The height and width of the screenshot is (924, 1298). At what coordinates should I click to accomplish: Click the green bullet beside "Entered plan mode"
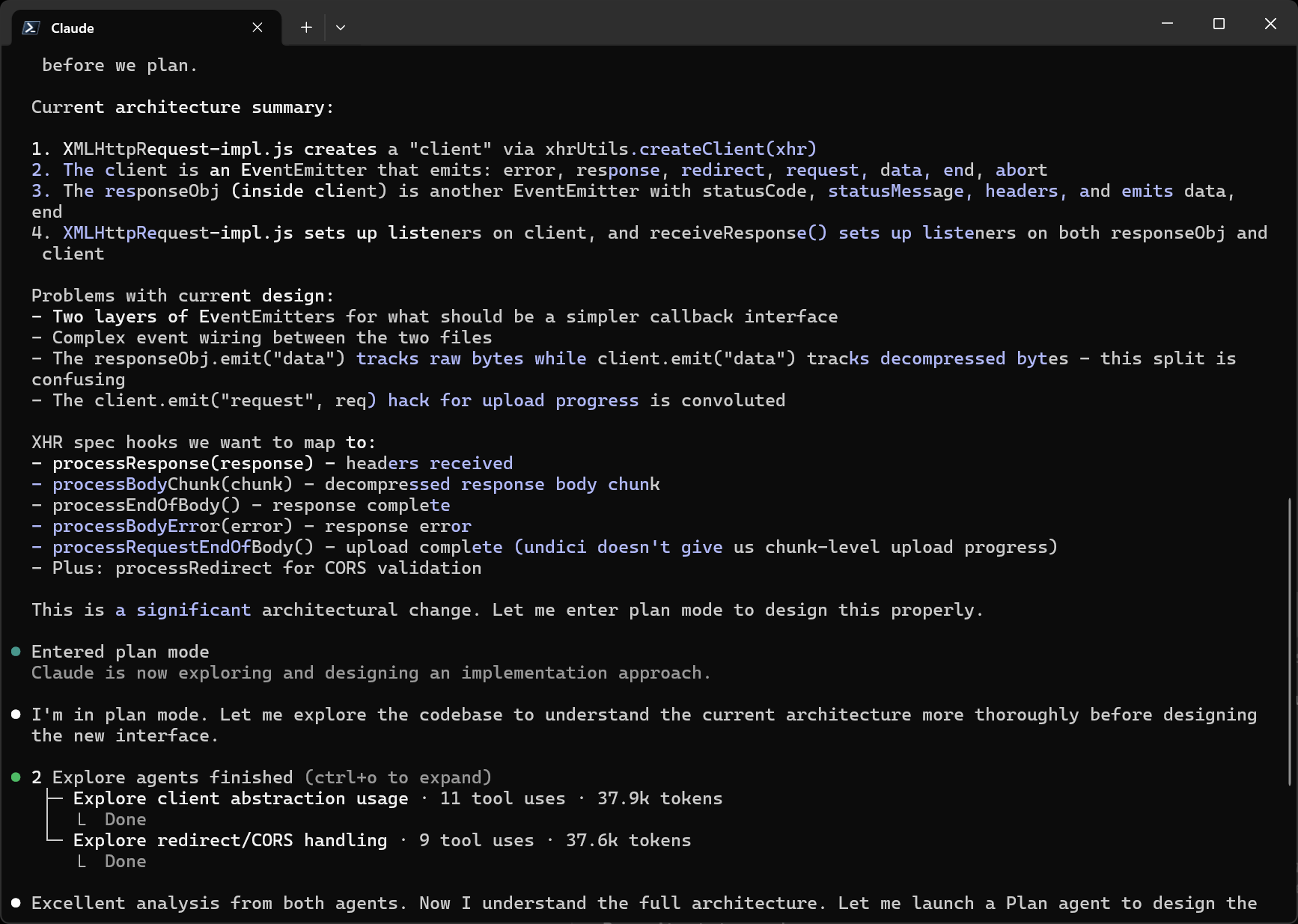coord(15,651)
